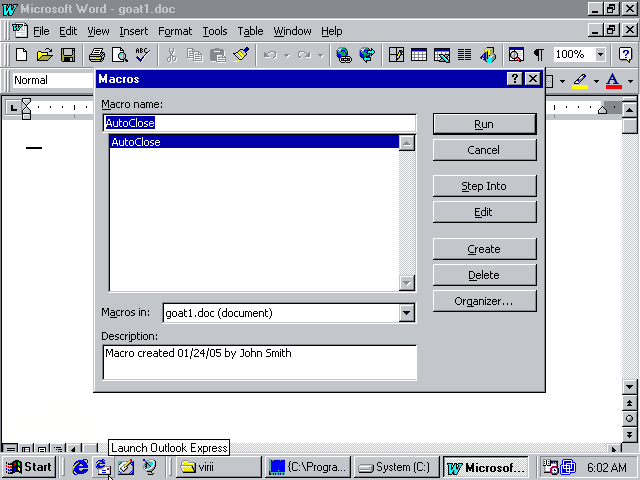Click the Word document icon in the menu bar
640x480 pixels.
click(20, 31)
